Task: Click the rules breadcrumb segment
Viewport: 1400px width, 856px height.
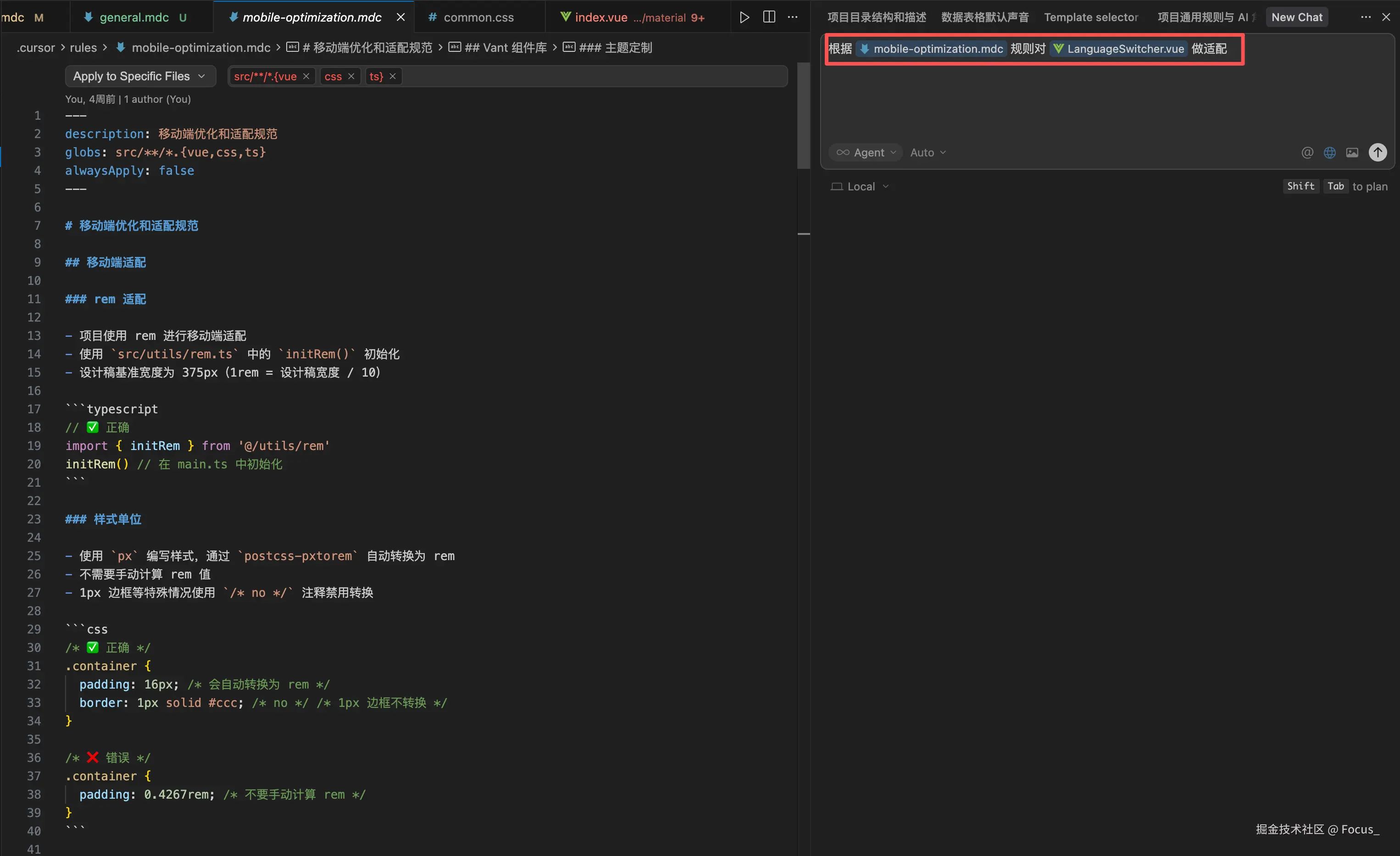Action: tap(83, 48)
